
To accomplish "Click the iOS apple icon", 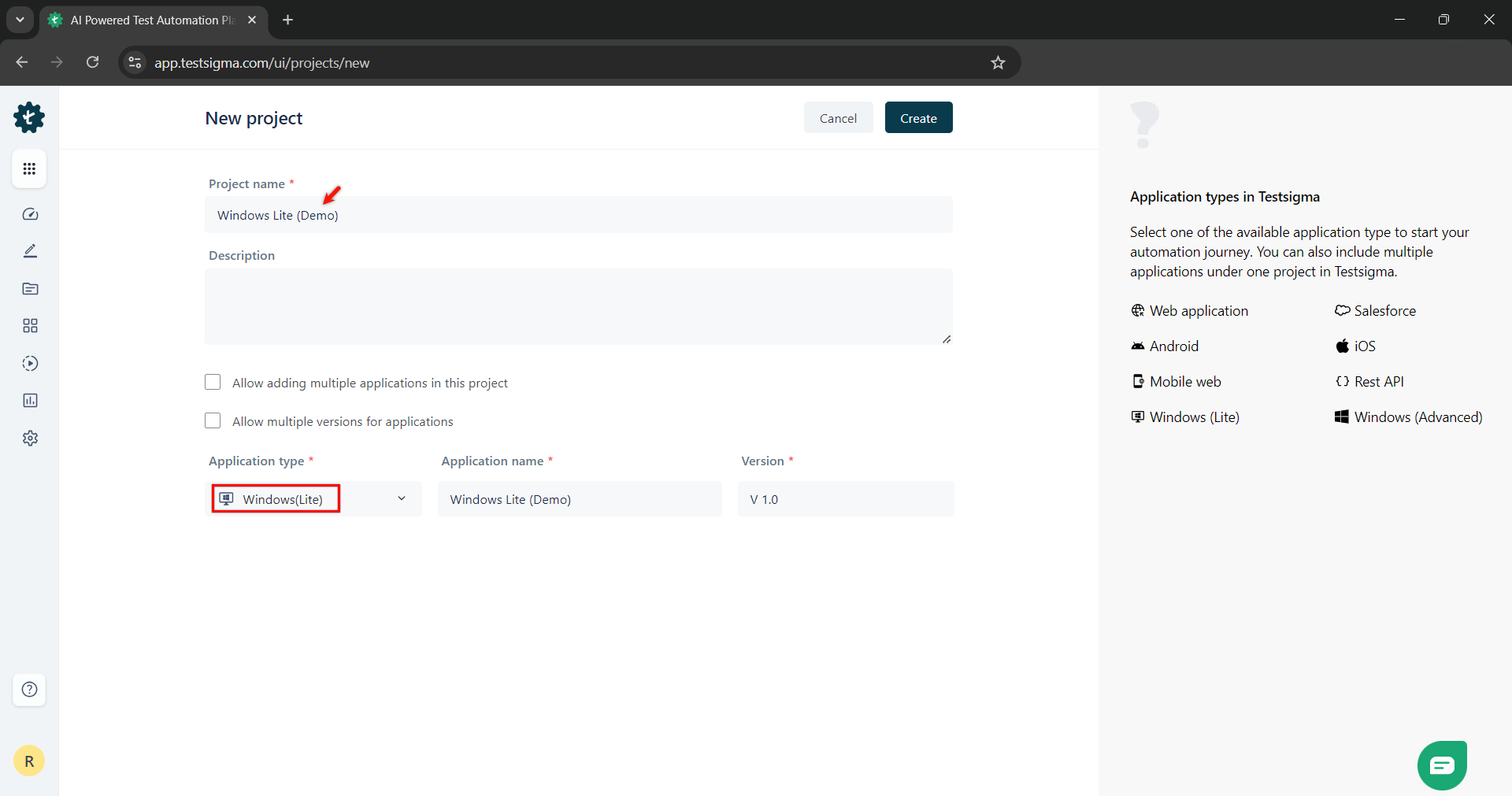I will (x=1343, y=346).
